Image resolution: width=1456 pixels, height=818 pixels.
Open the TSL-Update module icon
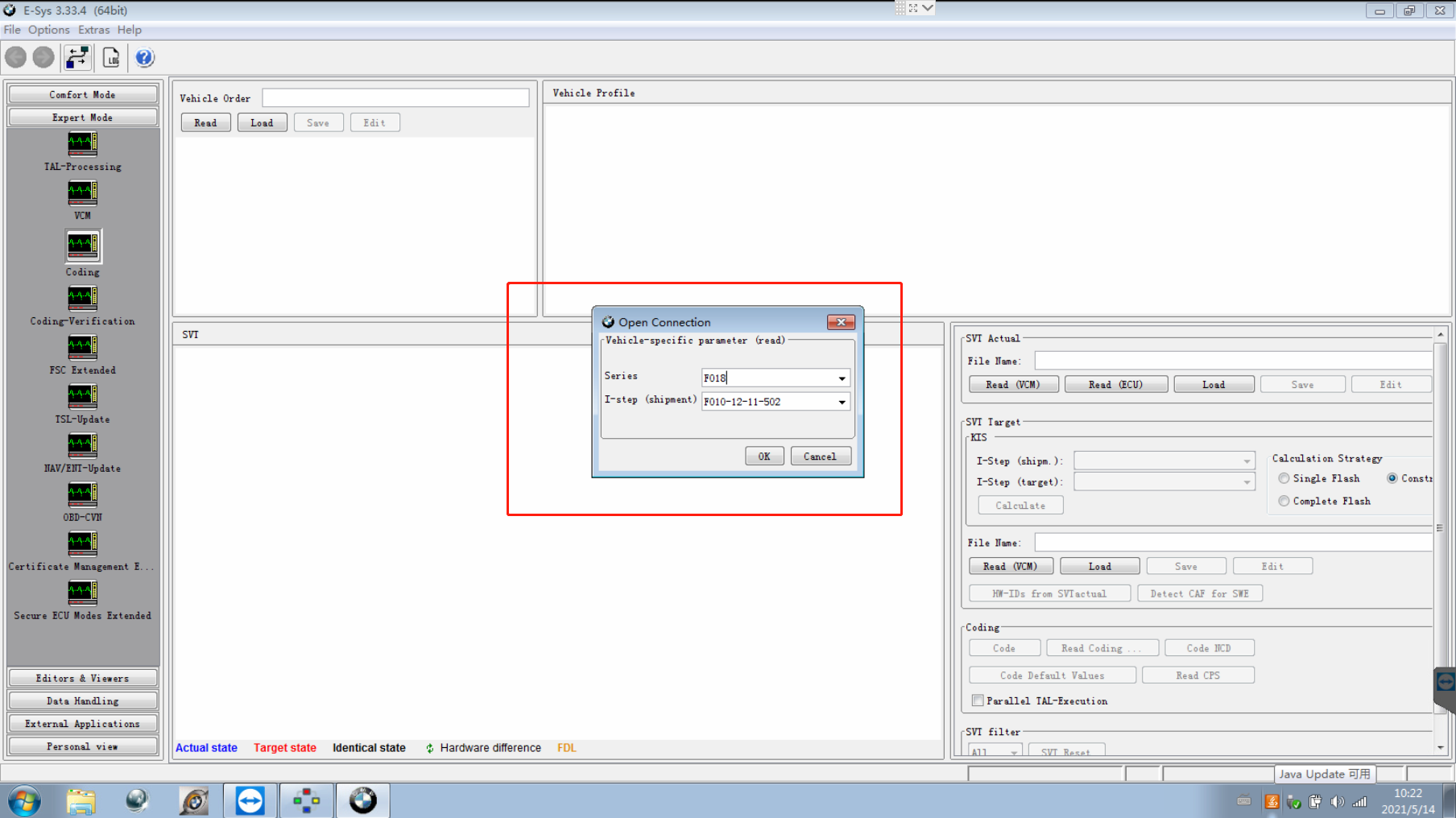82,396
